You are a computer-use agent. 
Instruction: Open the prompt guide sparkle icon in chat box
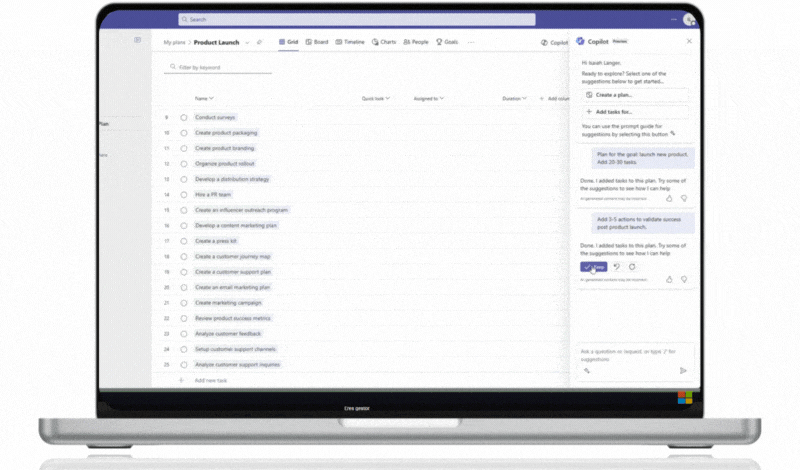tap(587, 370)
